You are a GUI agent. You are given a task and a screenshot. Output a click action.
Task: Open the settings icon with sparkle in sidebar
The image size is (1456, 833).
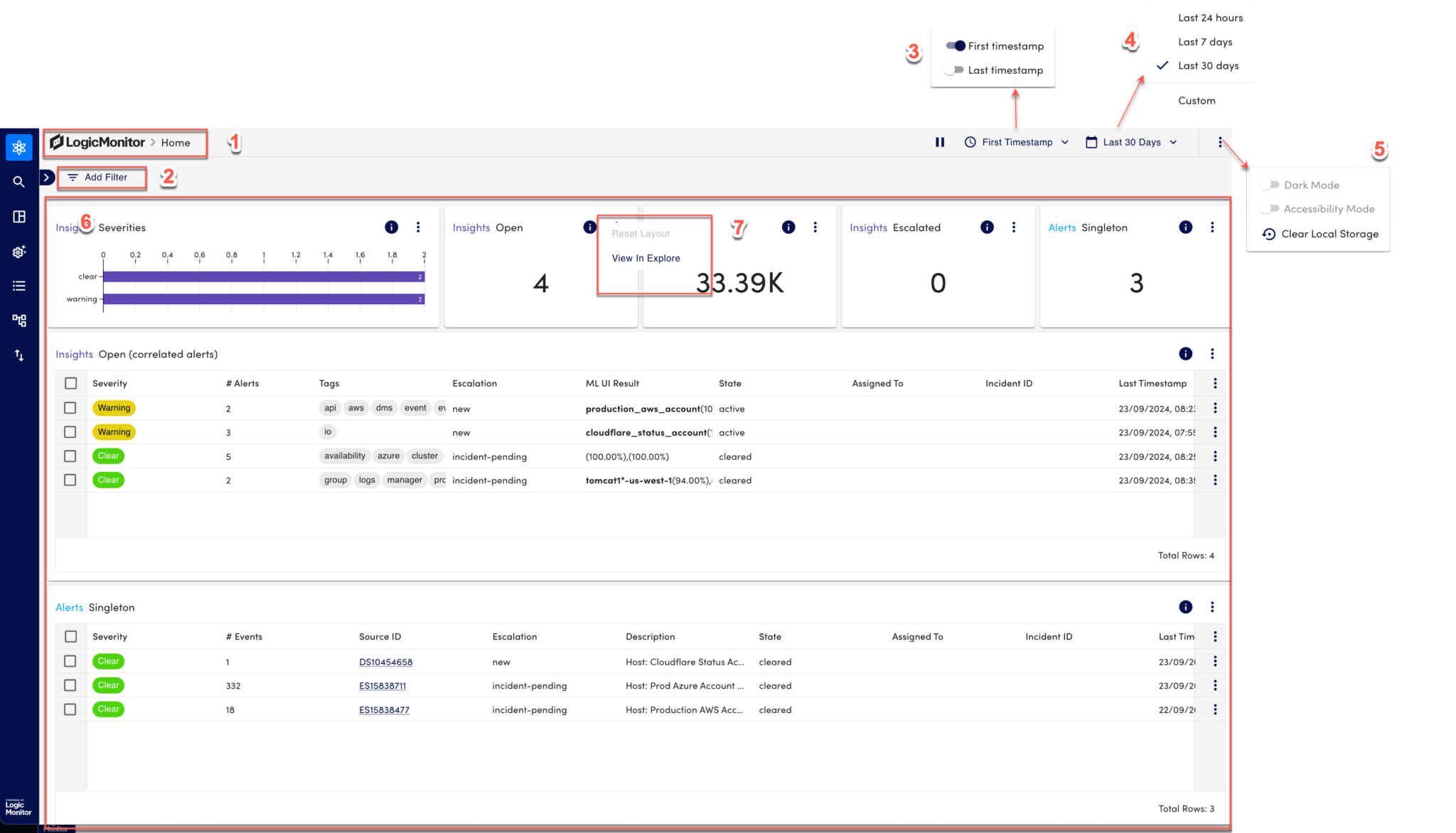pos(18,251)
